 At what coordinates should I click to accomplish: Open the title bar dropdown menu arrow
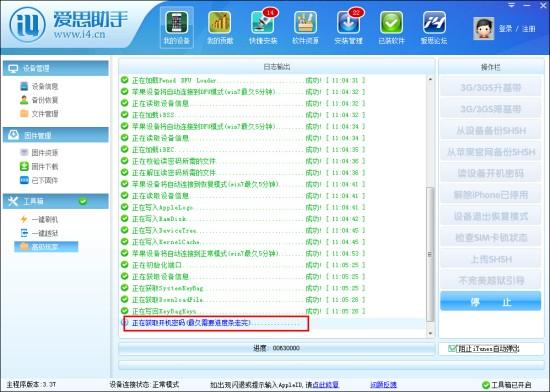pyautogui.click(x=512, y=5)
